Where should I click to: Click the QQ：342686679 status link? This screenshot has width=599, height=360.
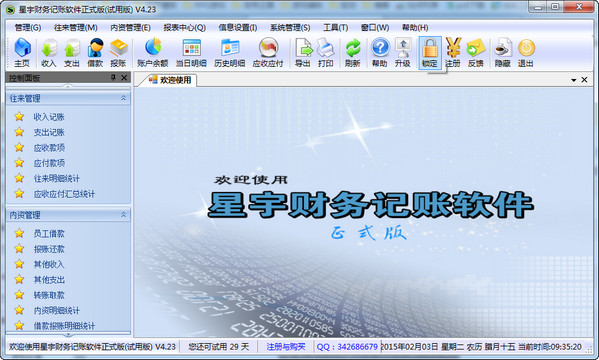347,347
